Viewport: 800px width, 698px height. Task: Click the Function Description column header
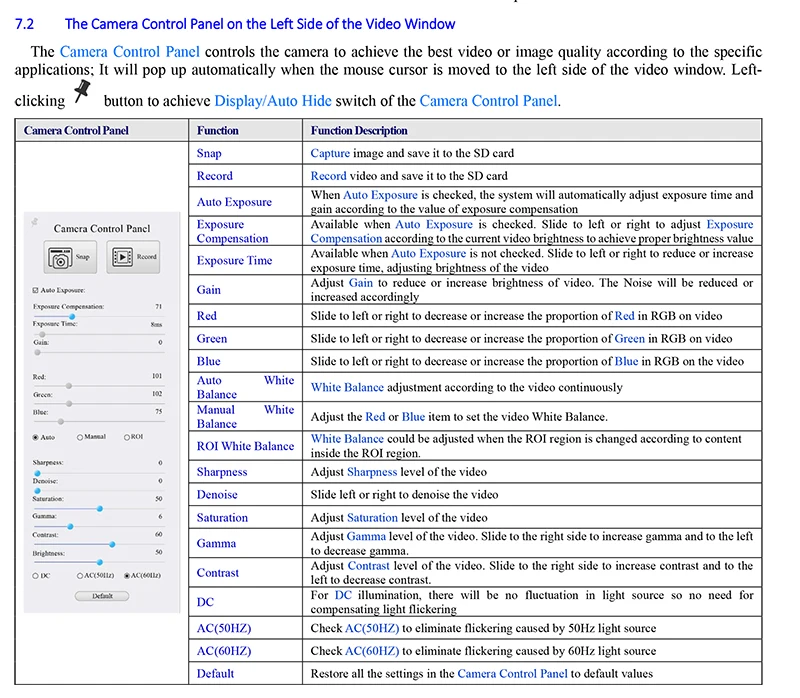359,131
